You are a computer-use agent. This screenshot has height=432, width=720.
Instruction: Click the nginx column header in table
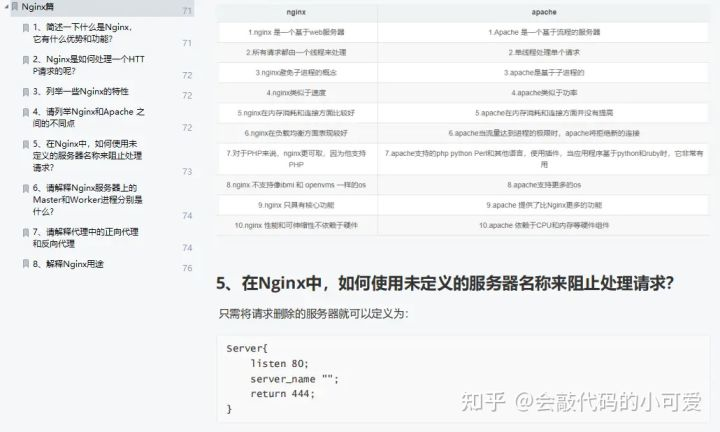(x=296, y=12)
